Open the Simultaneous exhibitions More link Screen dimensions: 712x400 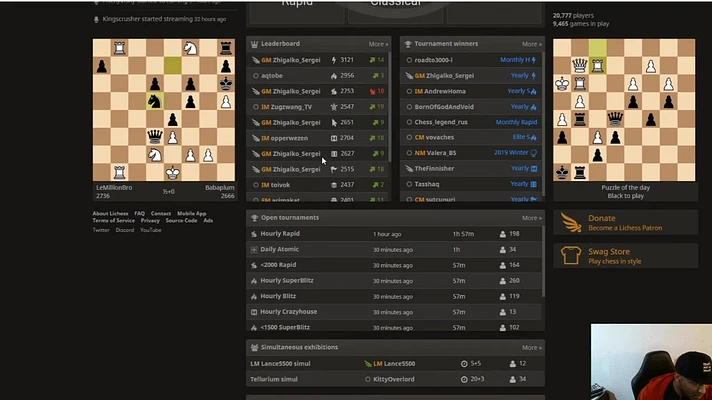coord(532,347)
